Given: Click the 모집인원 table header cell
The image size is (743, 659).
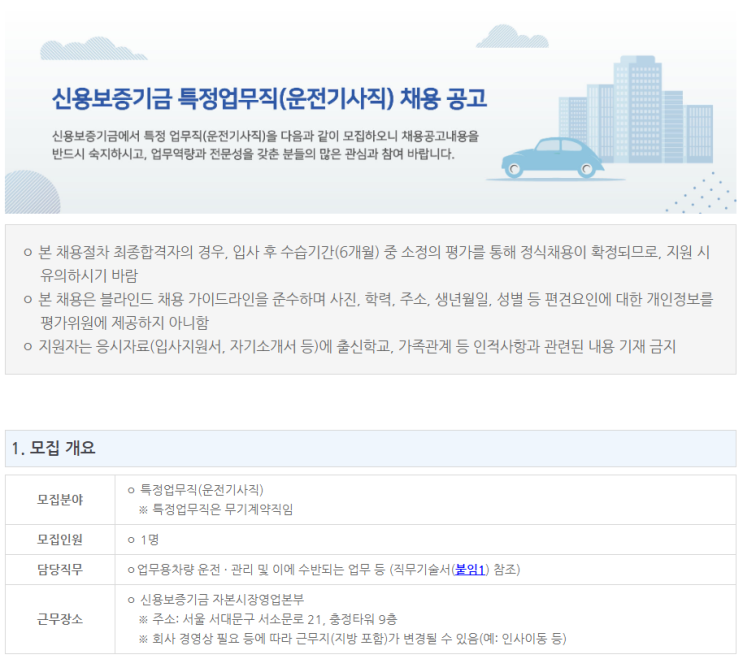Looking at the screenshot, I should [60, 540].
